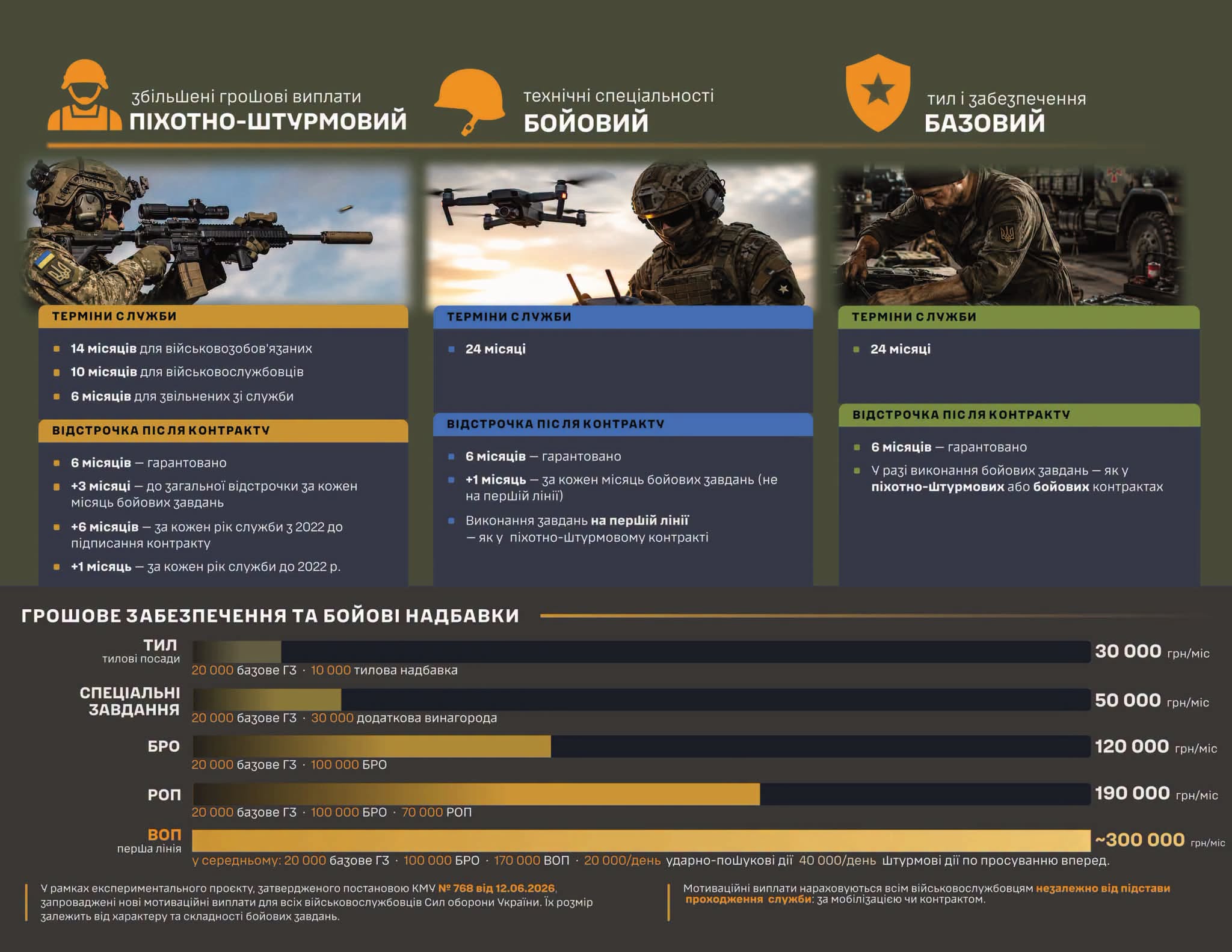Viewport: 1232px width, 952px height.
Task: Click '10 місяців для військовослужбовців' line
Action: point(187,372)
